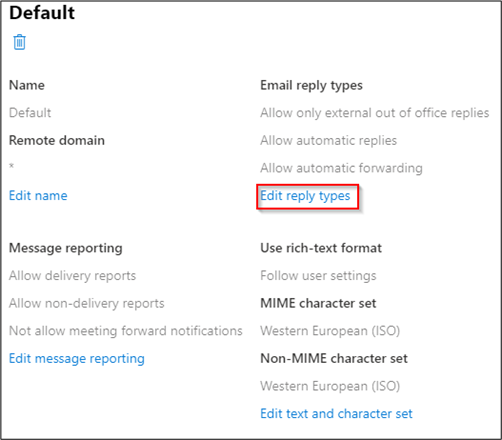Click Follow user settings value
The width and height of the screenshot is (502, 440).
click(318, 276)
